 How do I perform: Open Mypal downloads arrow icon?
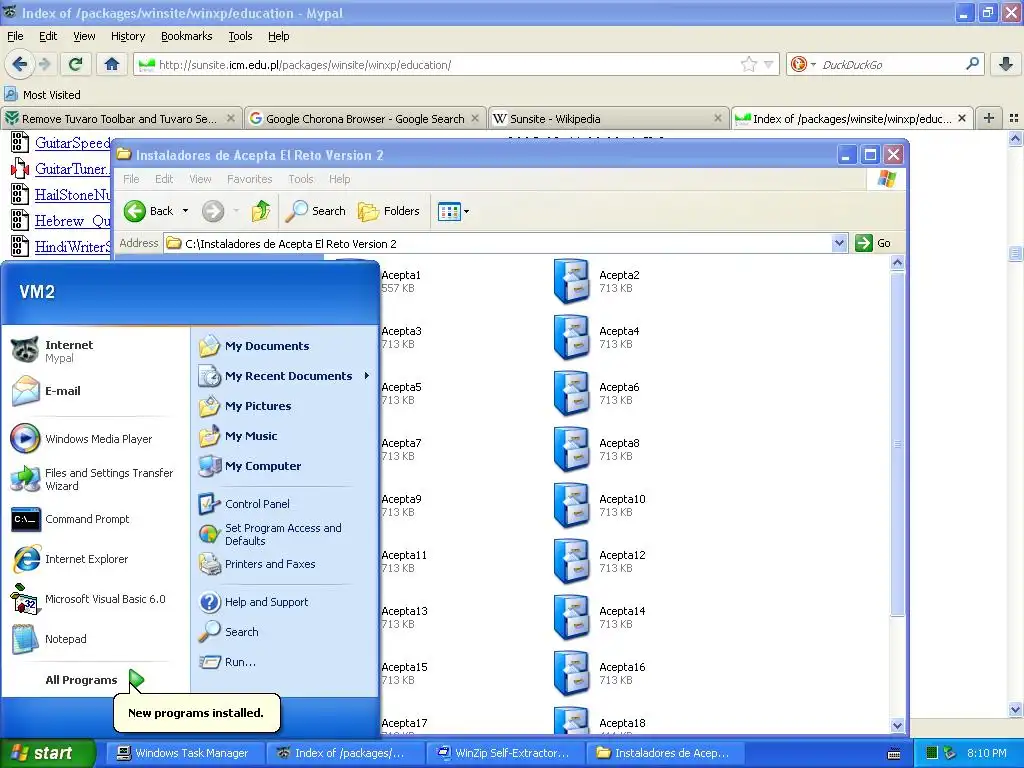pos(1006,64)
